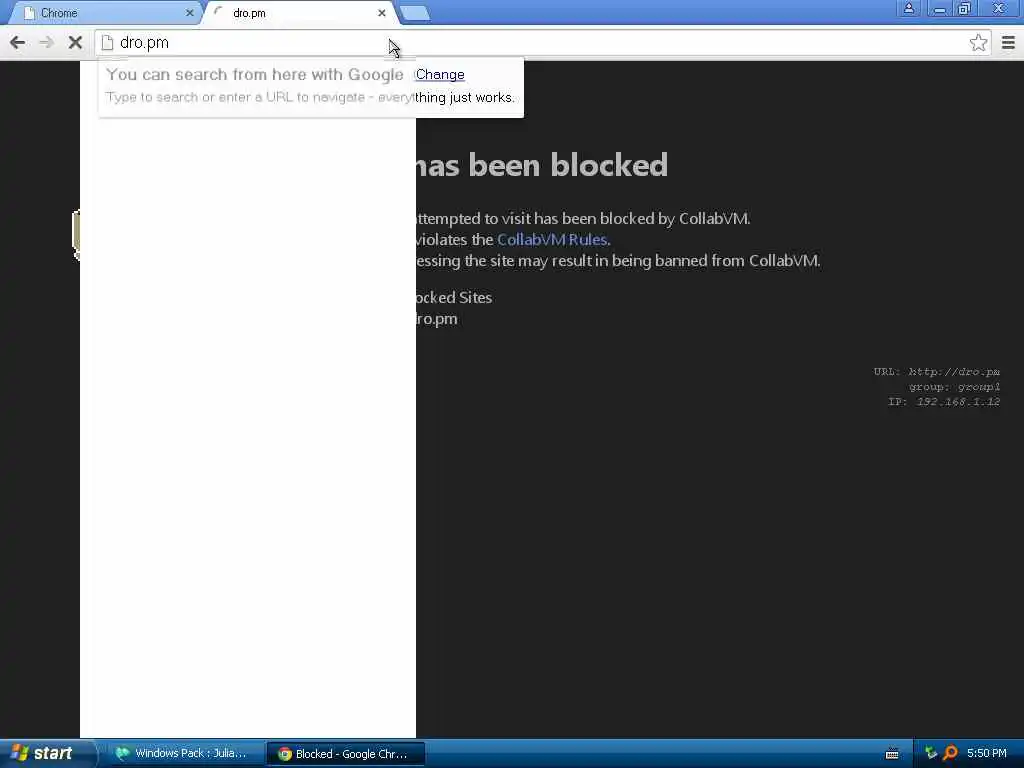The image size is (1024, 768).
Task: Go back with the back arrow
Action: point(18,43)
